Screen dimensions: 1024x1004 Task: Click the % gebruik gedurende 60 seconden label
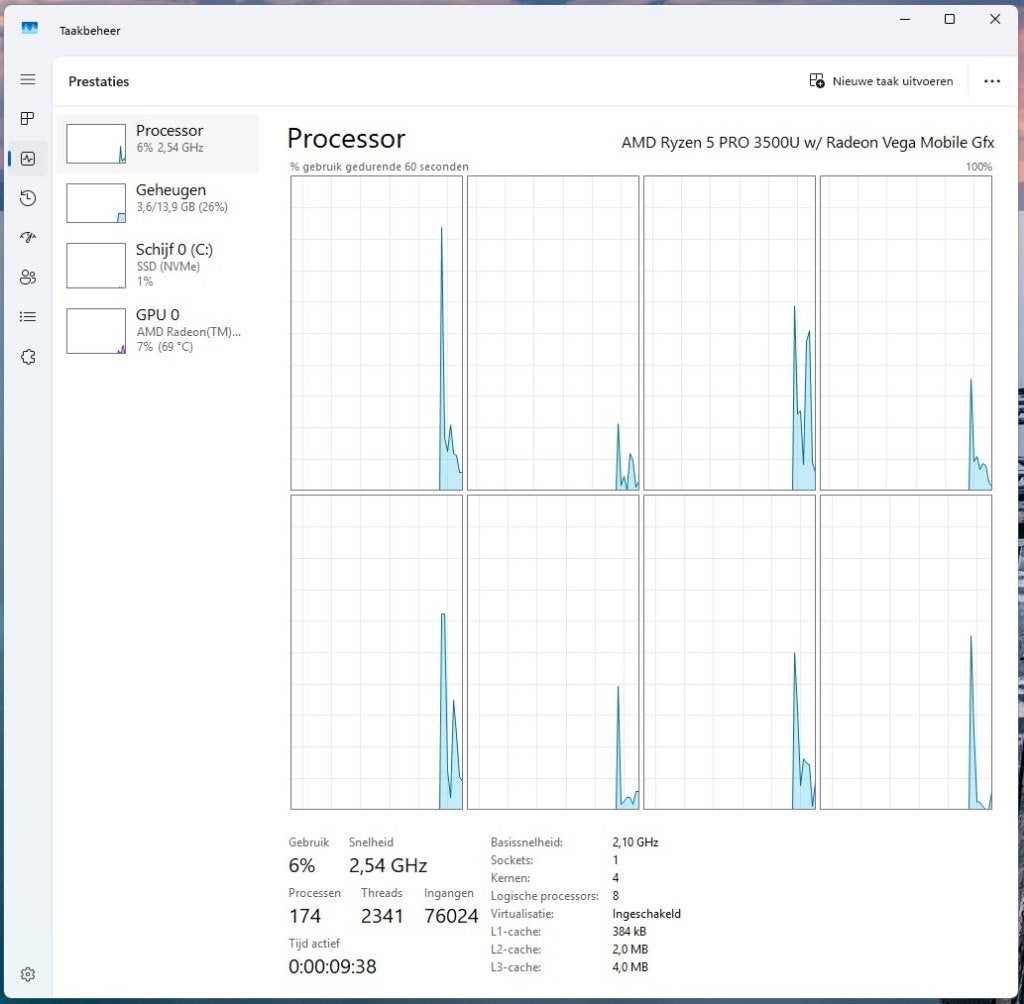(x=379, y=167)
